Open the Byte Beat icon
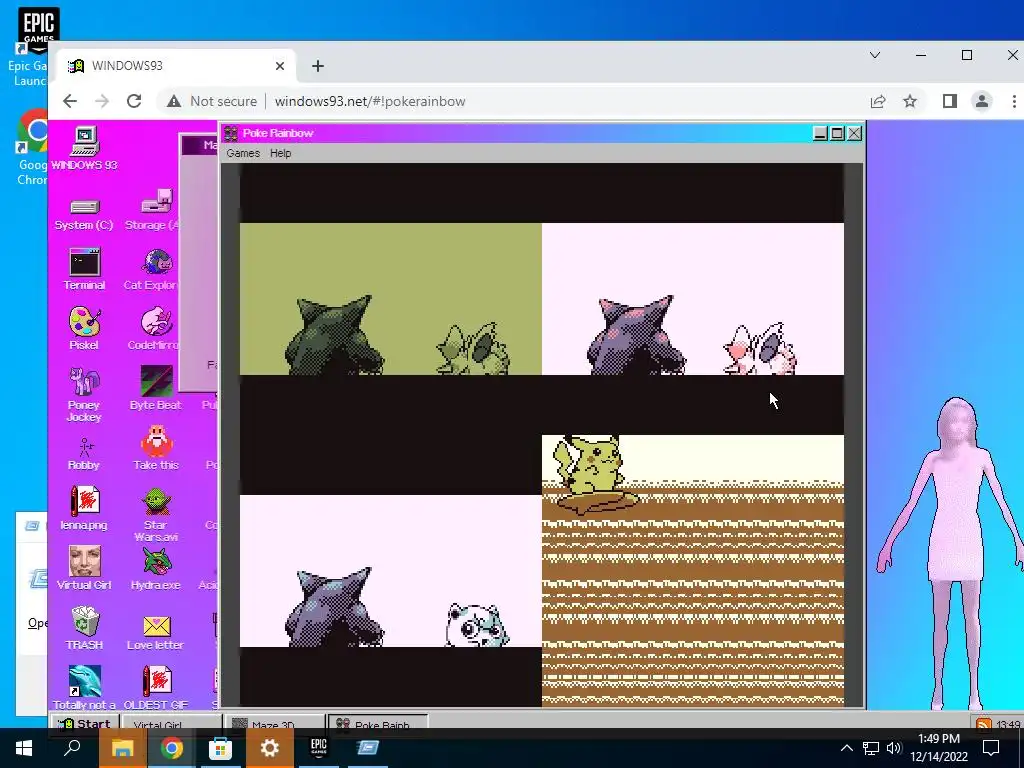Viewport: 1024px width, 768px height. tap(155, 388)
